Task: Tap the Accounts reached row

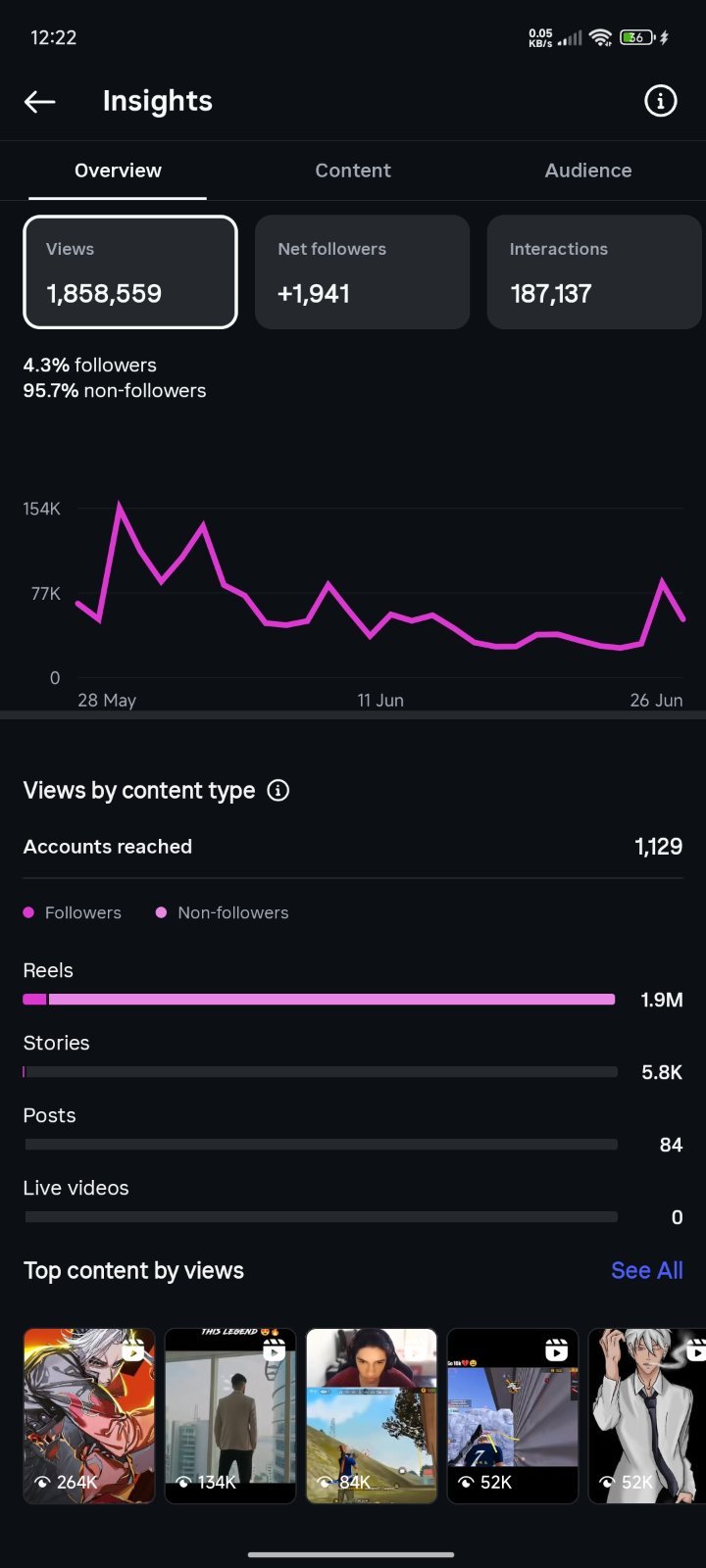Action: point(353,847)
